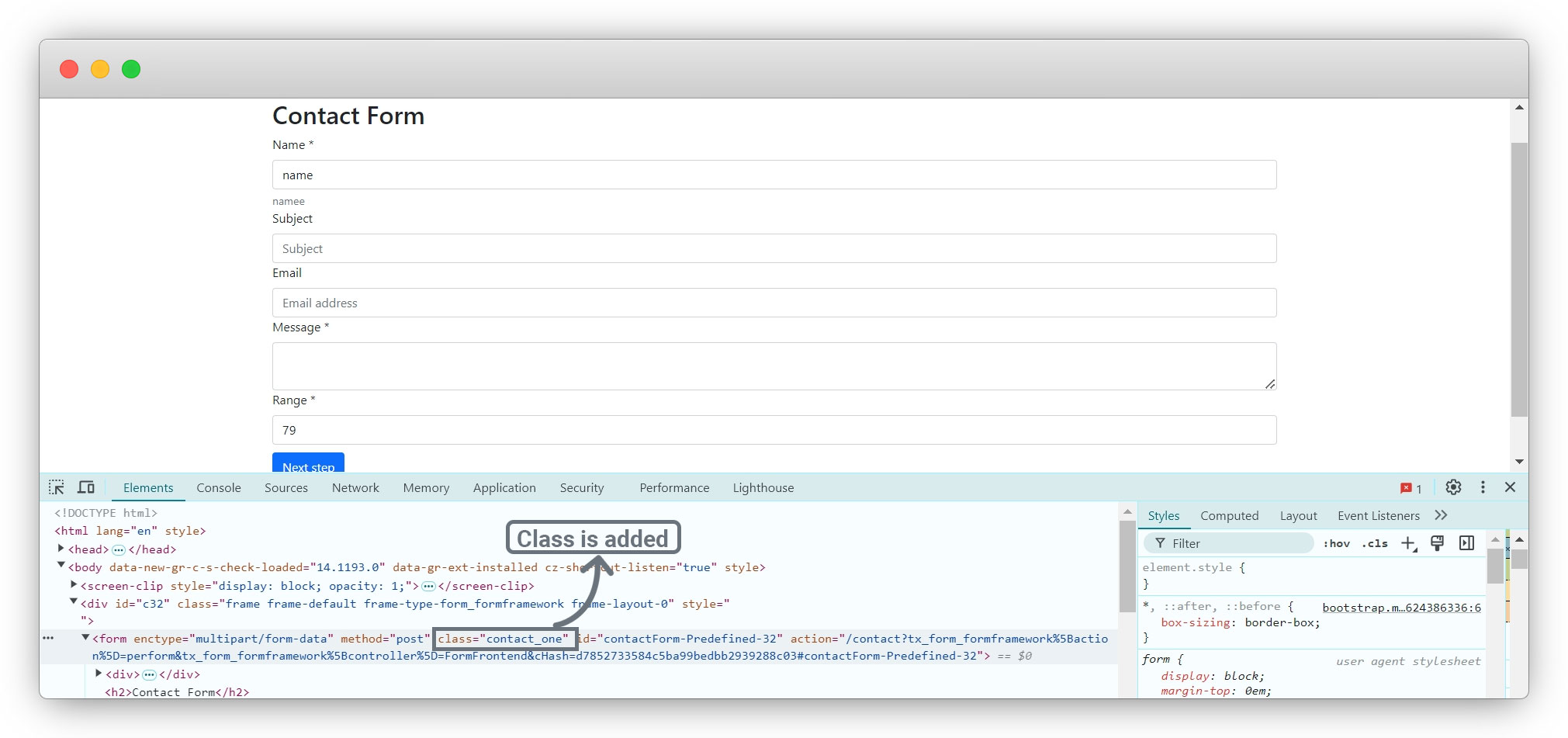The width and height of the screenshot is (1568, 738).
Task: Click the red error count badge
Action: (x=1411, y=488)
